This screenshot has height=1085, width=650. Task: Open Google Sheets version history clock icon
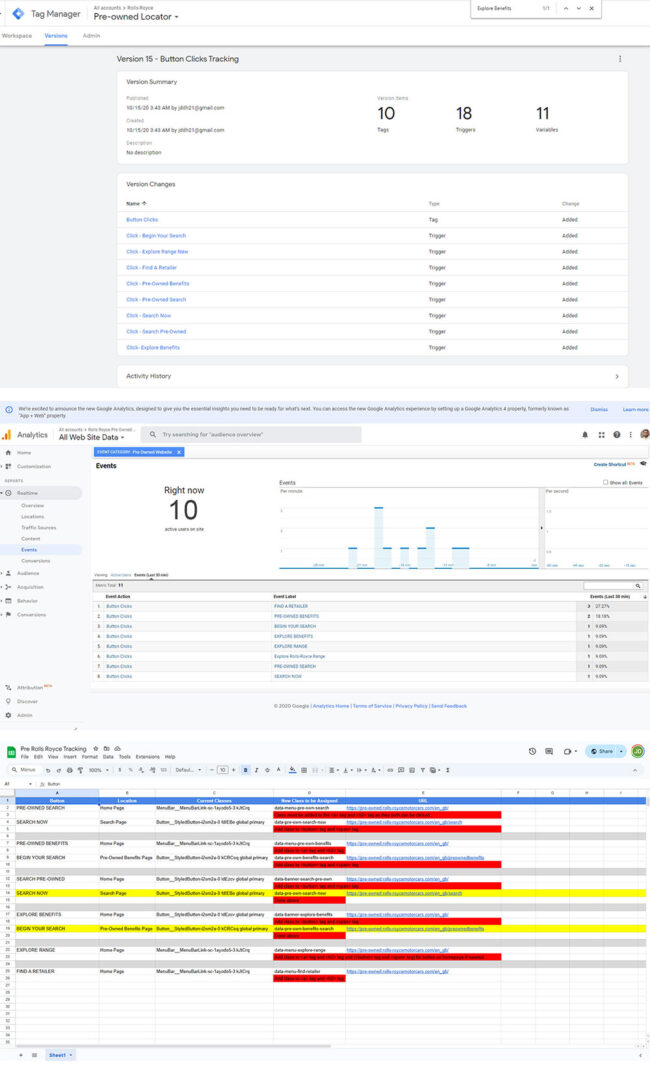pyautogui.click(x=533, y=751)
